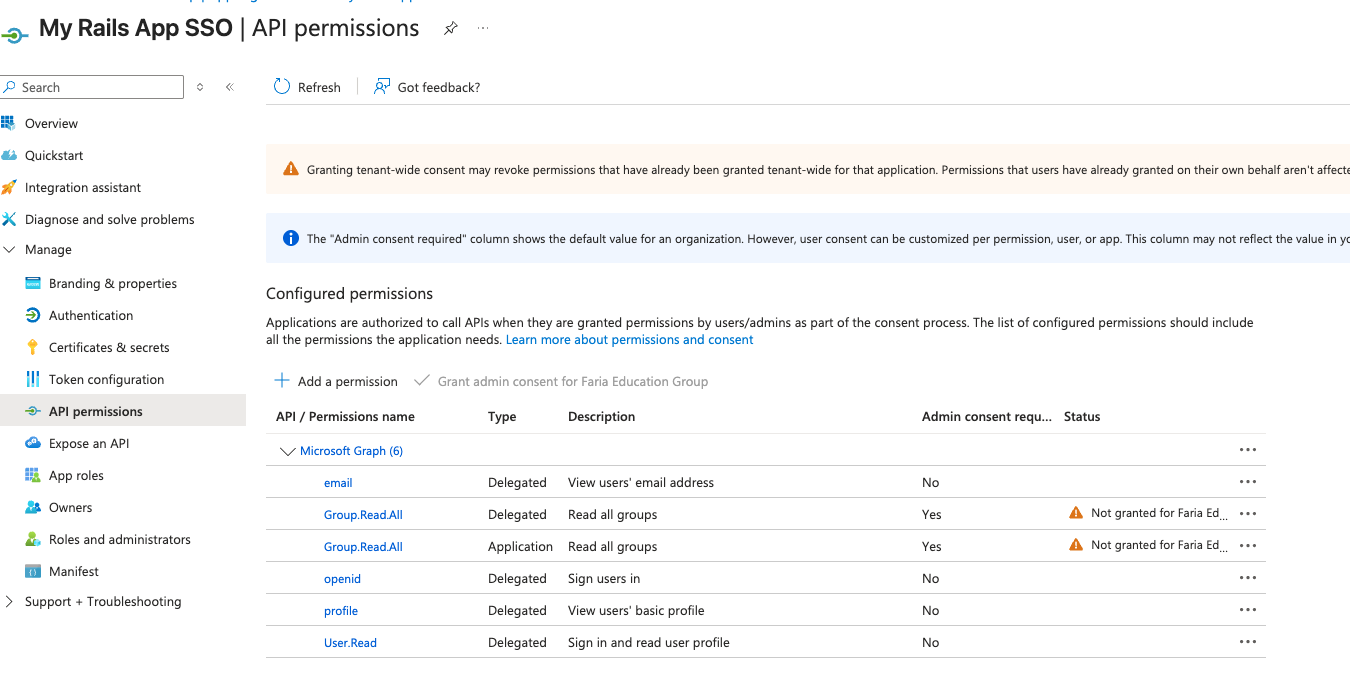The height and width of the screenshot is (683, 1350).
Task: Click the Microsoft Graph (6) link
Action: click(x=351, y=451)
